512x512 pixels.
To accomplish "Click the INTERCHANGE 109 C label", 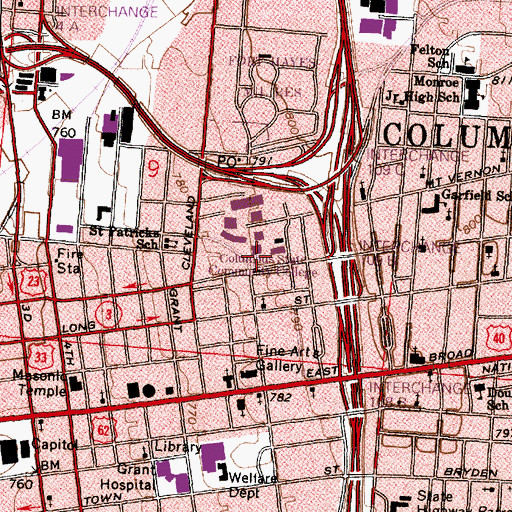I will point(418,162).
